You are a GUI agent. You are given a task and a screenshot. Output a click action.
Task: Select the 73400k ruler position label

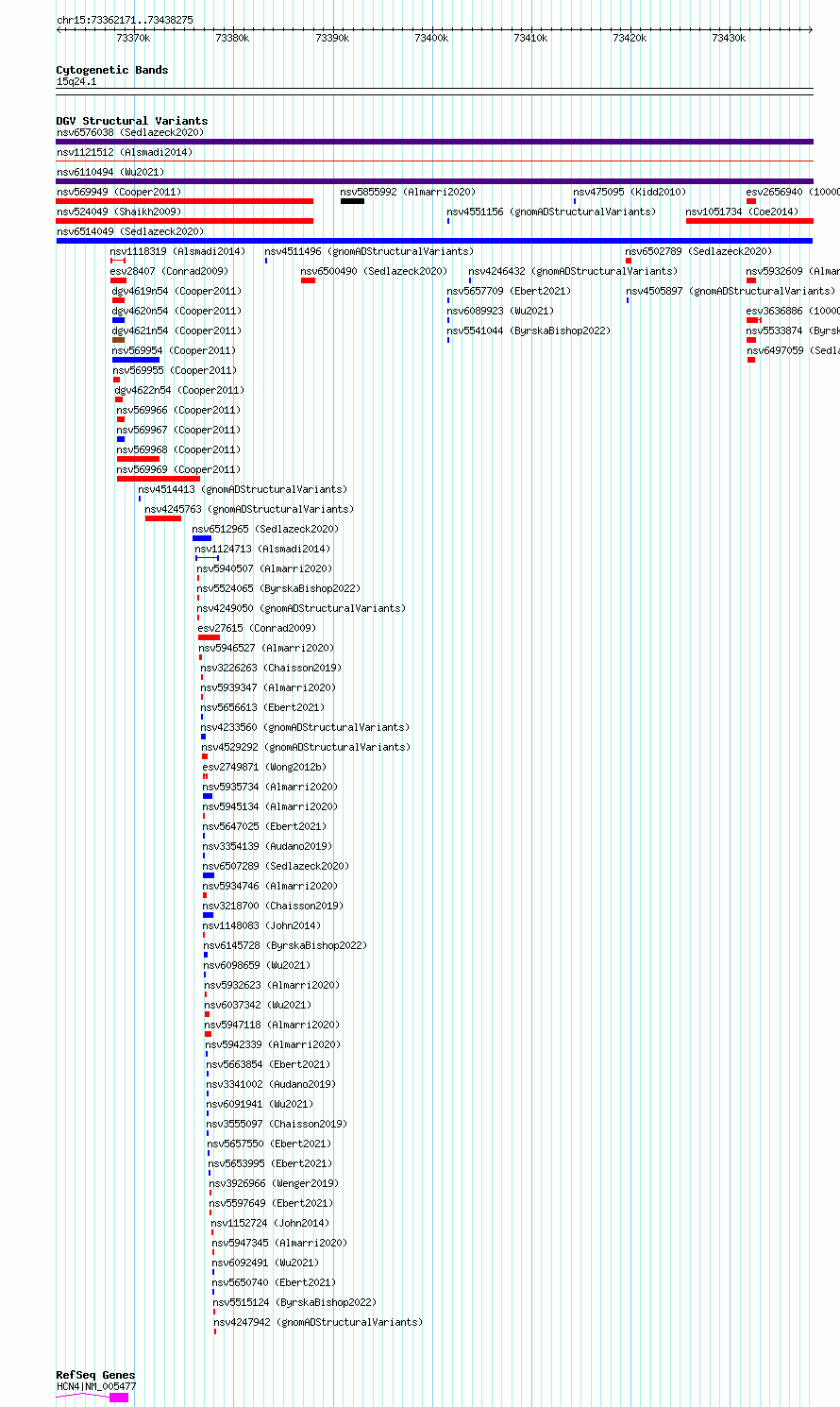[431, 38]
